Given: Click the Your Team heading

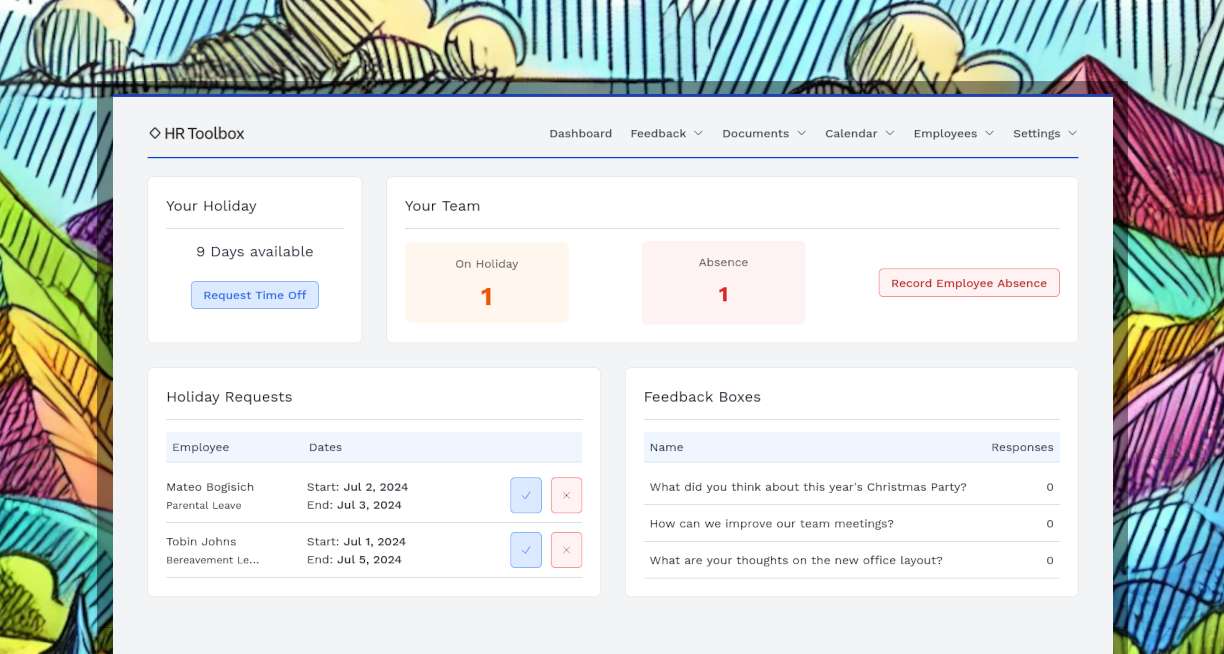Looking at the screenshot, I should click(x=442, y=206).
